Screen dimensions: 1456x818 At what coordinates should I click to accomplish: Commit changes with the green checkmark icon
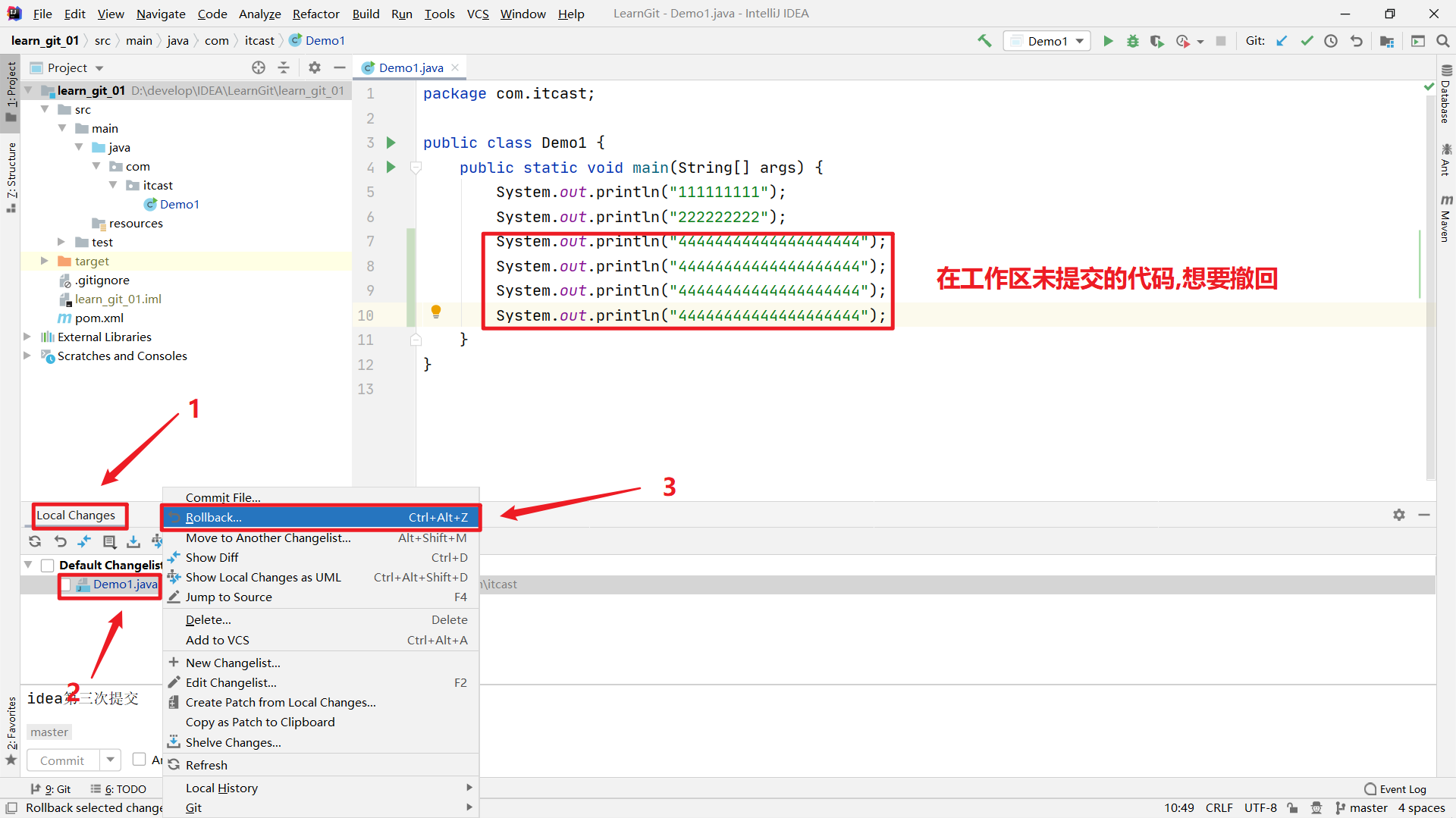pos(1307,41)
